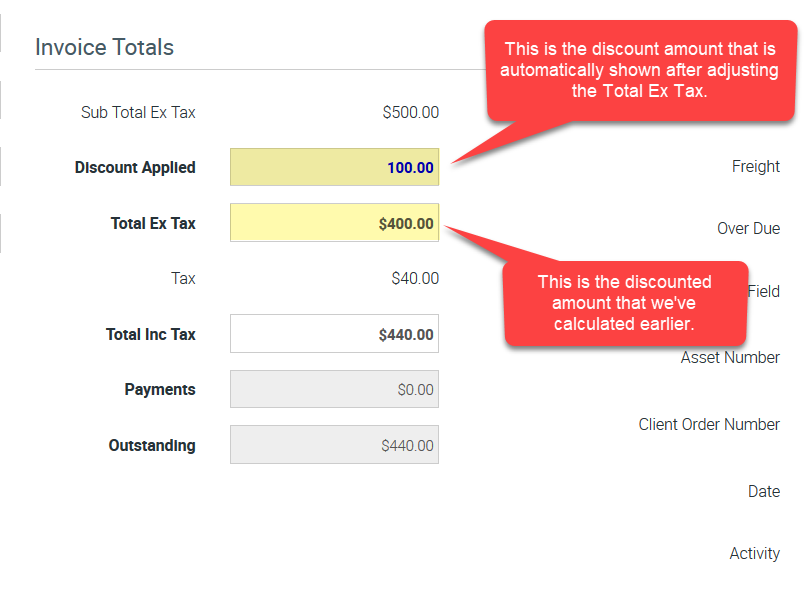Click the Activity label
This screenshot has height=606, width=812.
754,553
